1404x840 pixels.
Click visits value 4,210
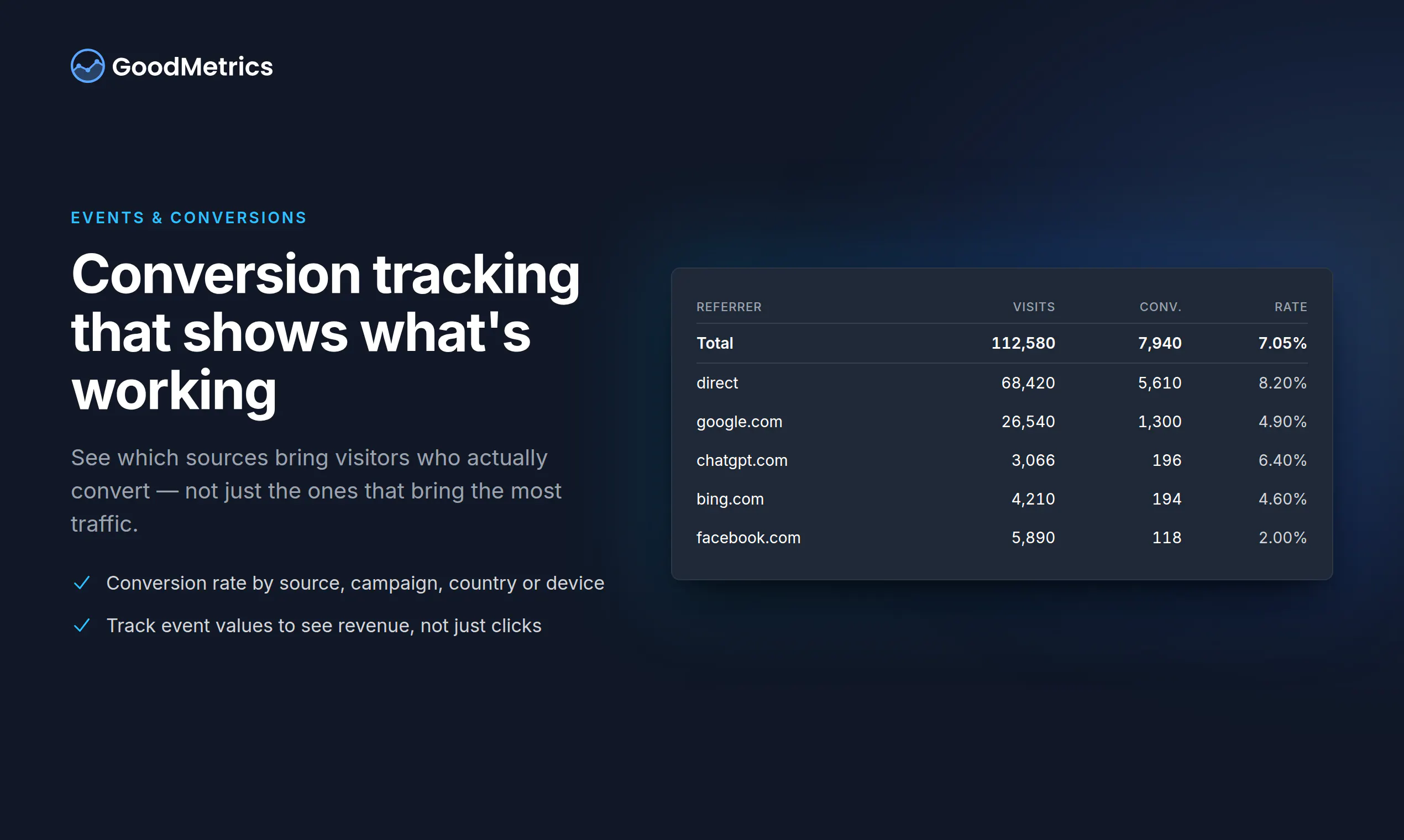[1033, 498]
